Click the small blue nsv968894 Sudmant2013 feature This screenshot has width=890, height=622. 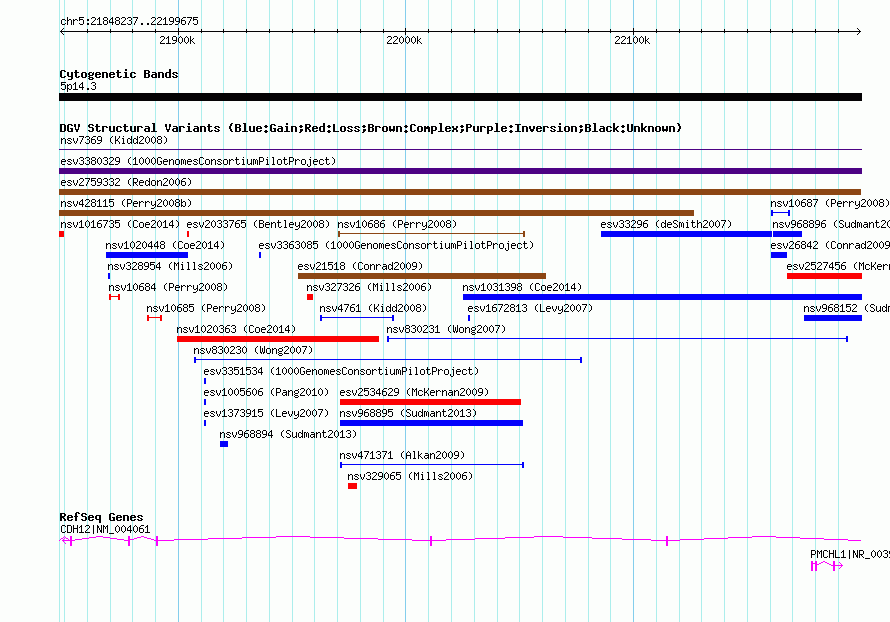click(x=224, y=444)
